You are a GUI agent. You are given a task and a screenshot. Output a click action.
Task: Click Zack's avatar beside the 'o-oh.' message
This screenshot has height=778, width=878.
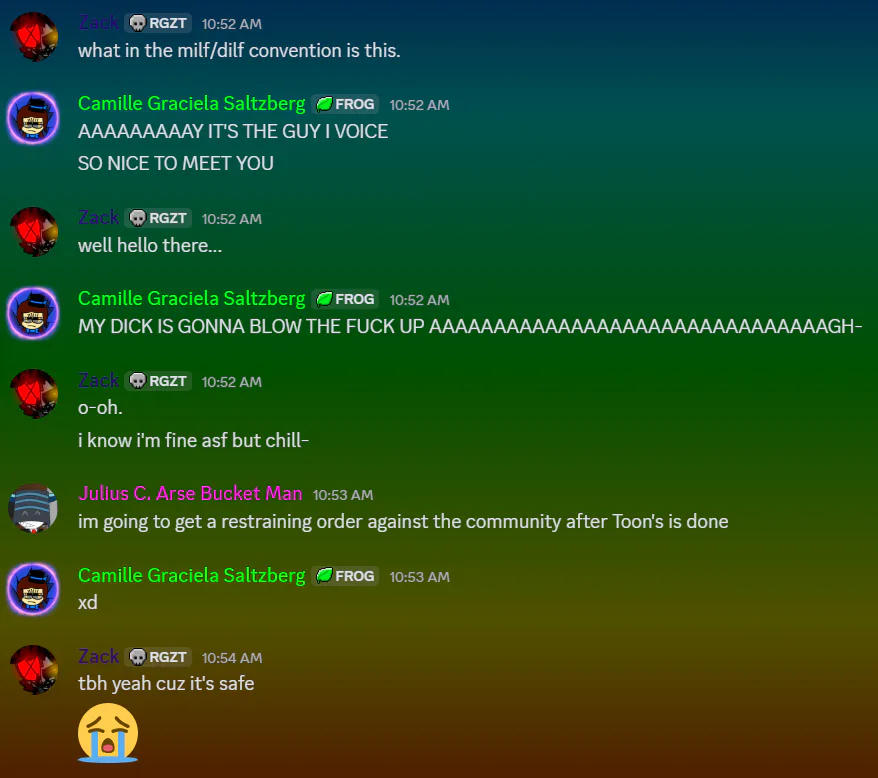tap(34, 394)
